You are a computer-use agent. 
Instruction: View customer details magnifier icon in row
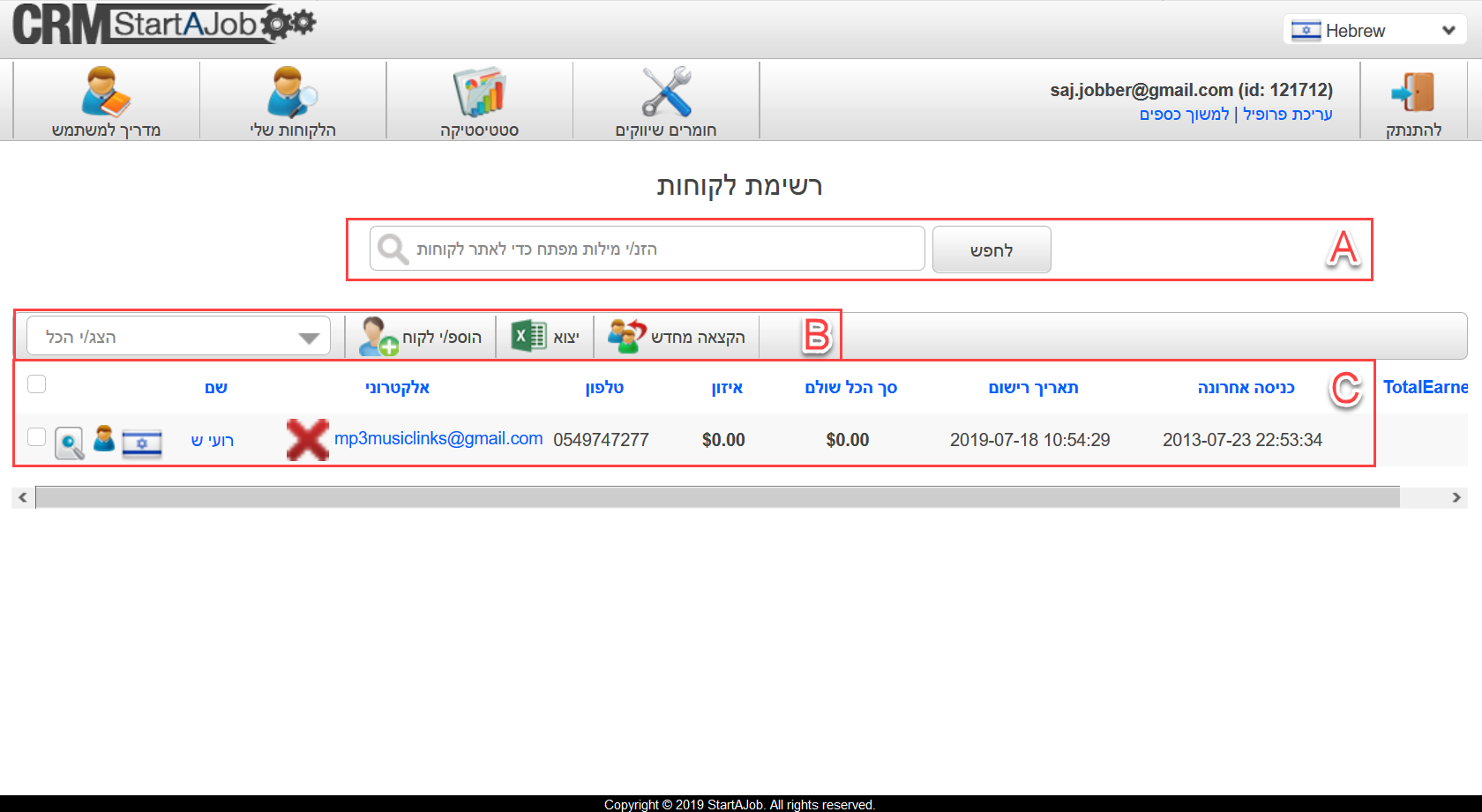[70, 443]
